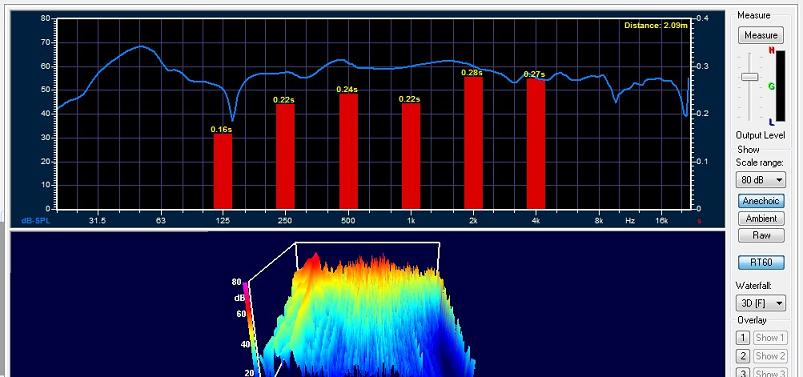Viewport: 803px width, 377px height.
Task: Click the 500 Hz bar labeled 0.24s
Action: [x=348, y=151]
